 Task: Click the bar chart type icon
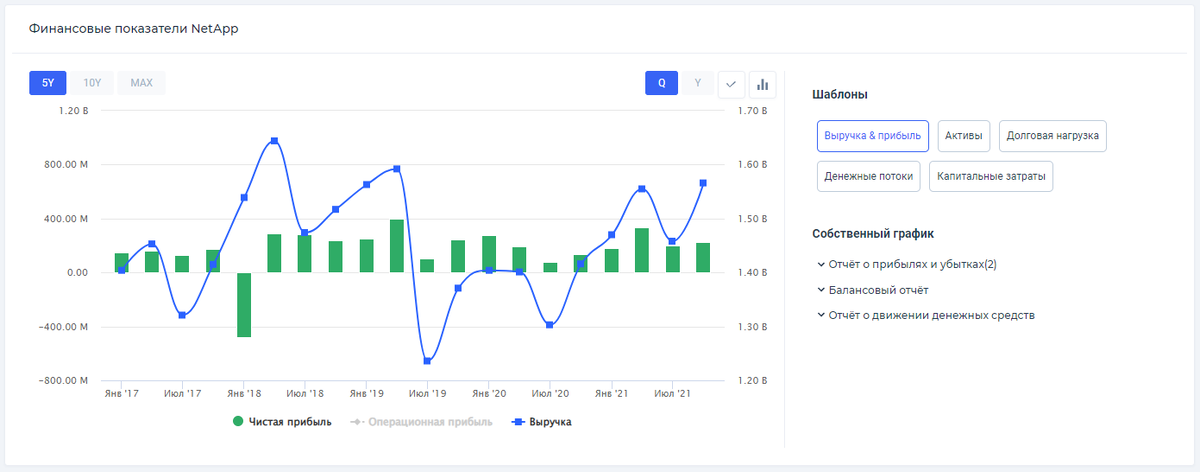pos(763,84)
